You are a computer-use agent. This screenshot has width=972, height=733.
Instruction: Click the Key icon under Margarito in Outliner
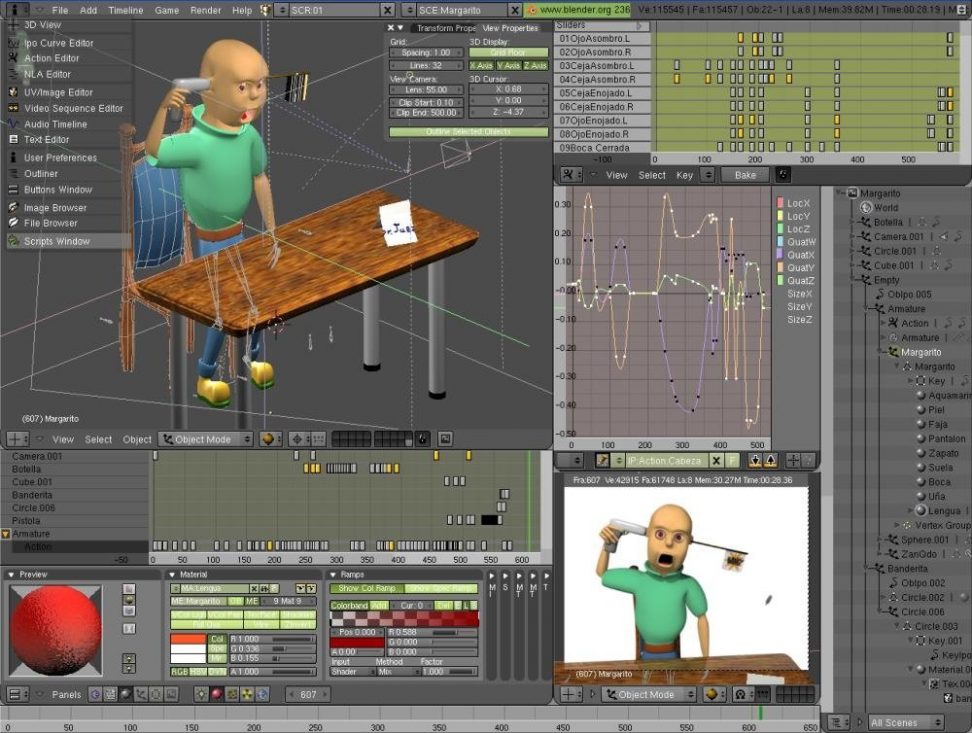(x=922, y=381)
